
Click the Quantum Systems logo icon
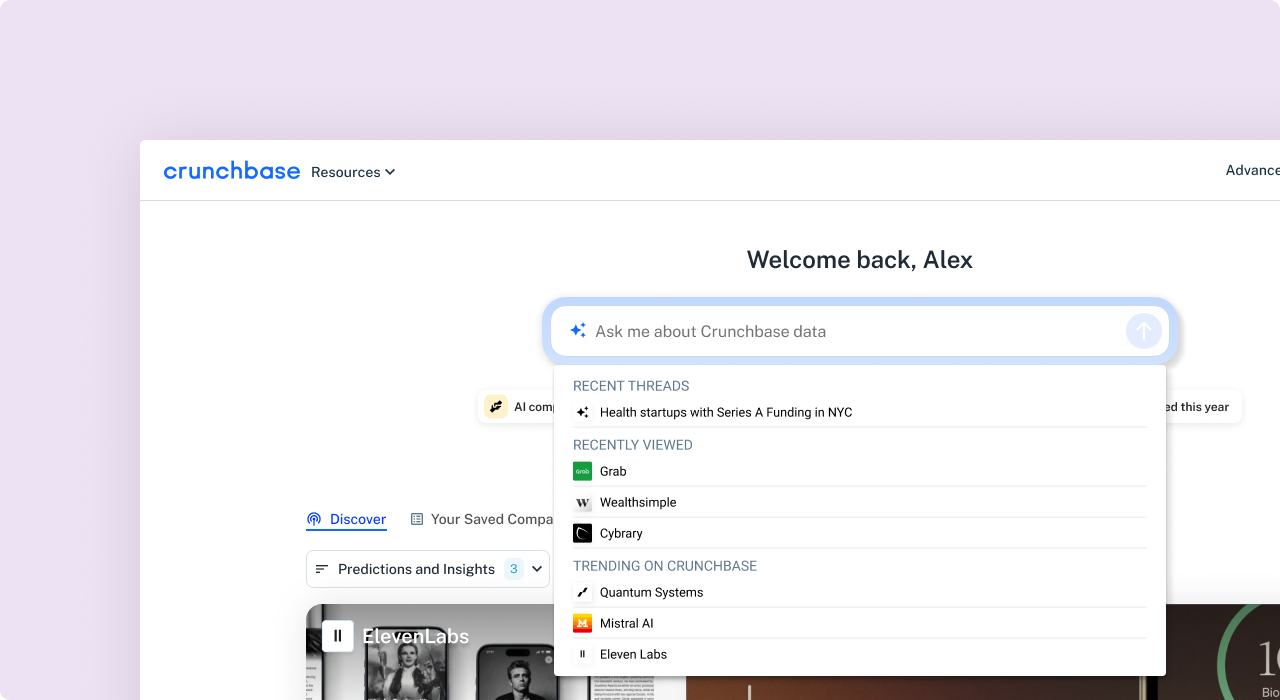582,592
